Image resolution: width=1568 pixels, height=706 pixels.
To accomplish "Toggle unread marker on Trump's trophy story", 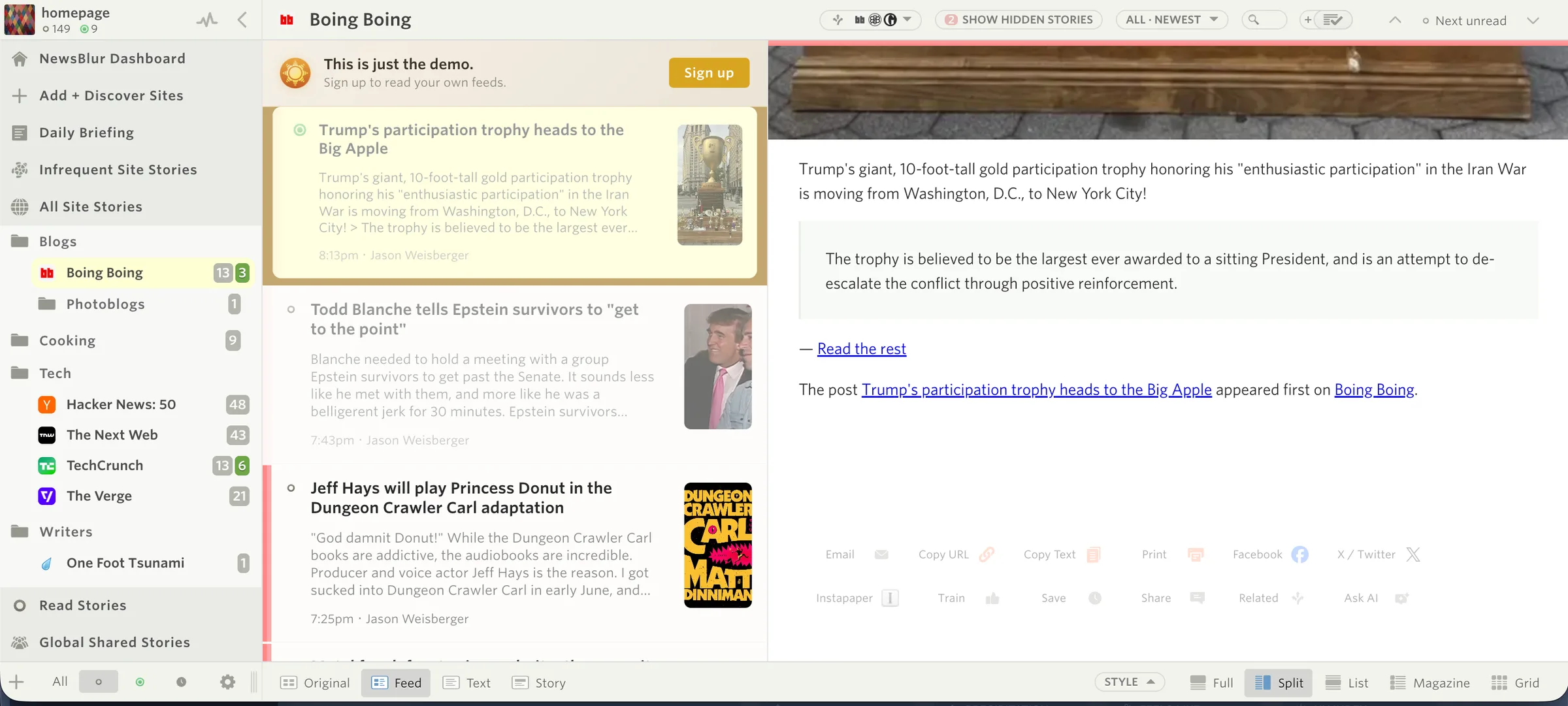I will tap(300, 130).
